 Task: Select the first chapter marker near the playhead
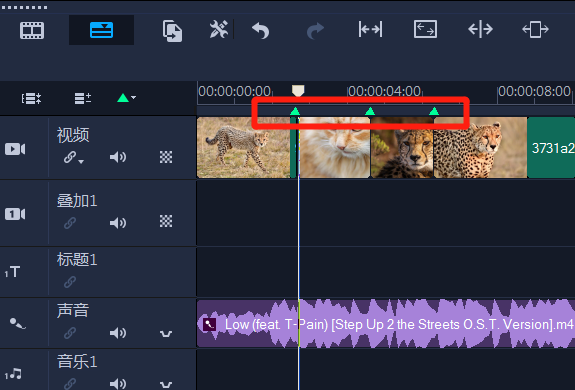[295, 111]
